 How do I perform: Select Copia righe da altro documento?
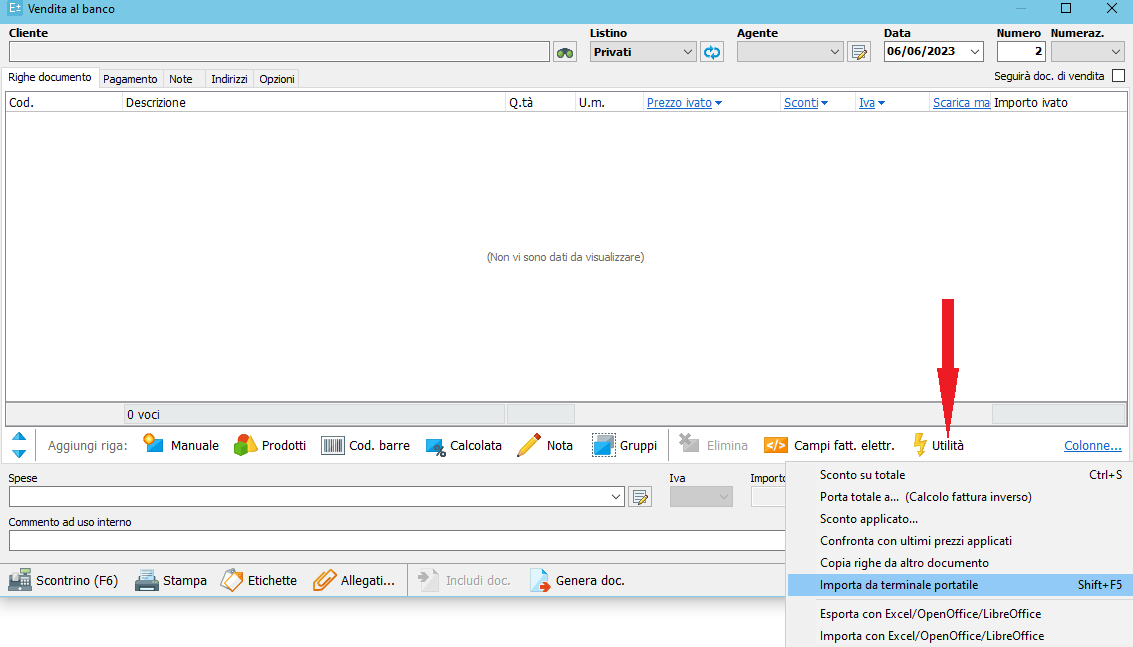[959, 563]
